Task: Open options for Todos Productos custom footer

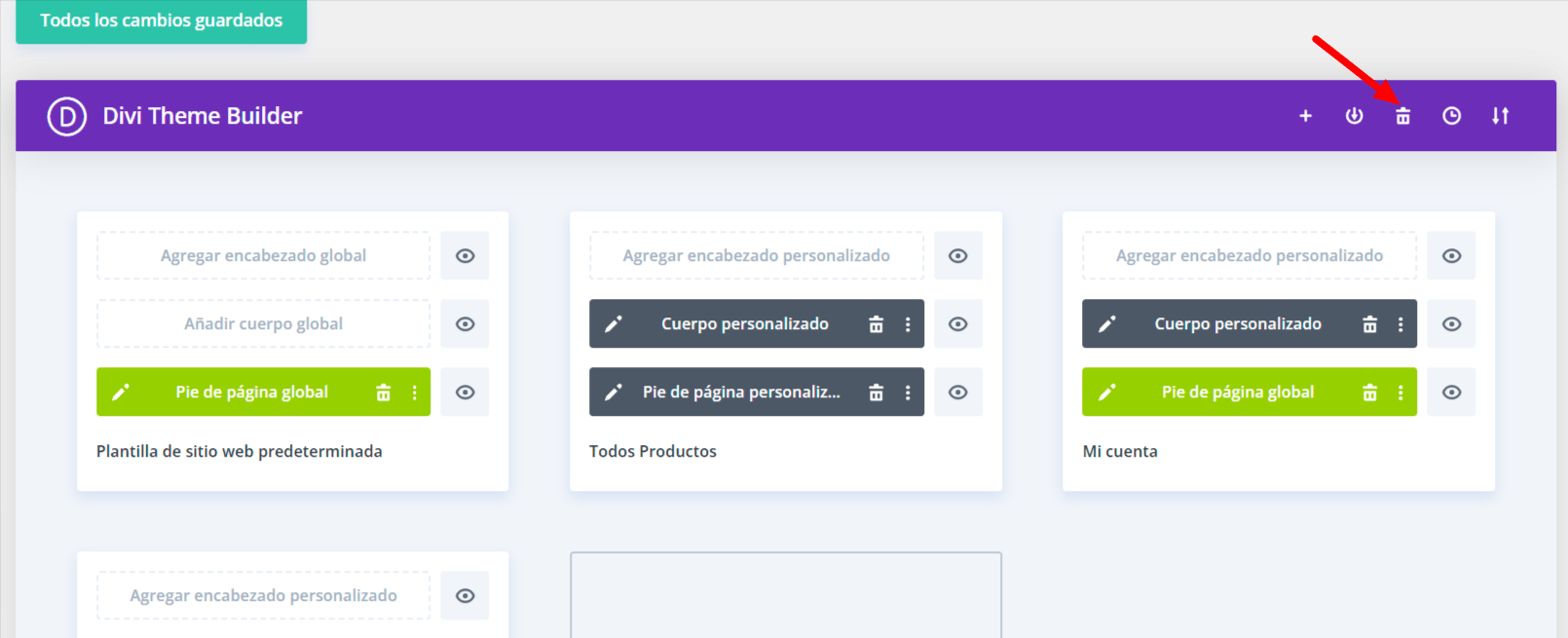Action: [x=907, y=393]
